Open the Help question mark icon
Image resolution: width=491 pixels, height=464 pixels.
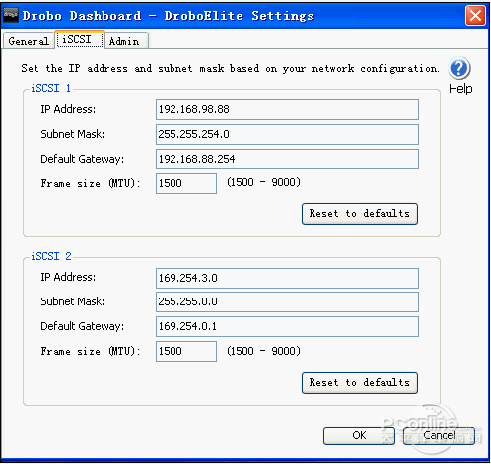[459, 68]
